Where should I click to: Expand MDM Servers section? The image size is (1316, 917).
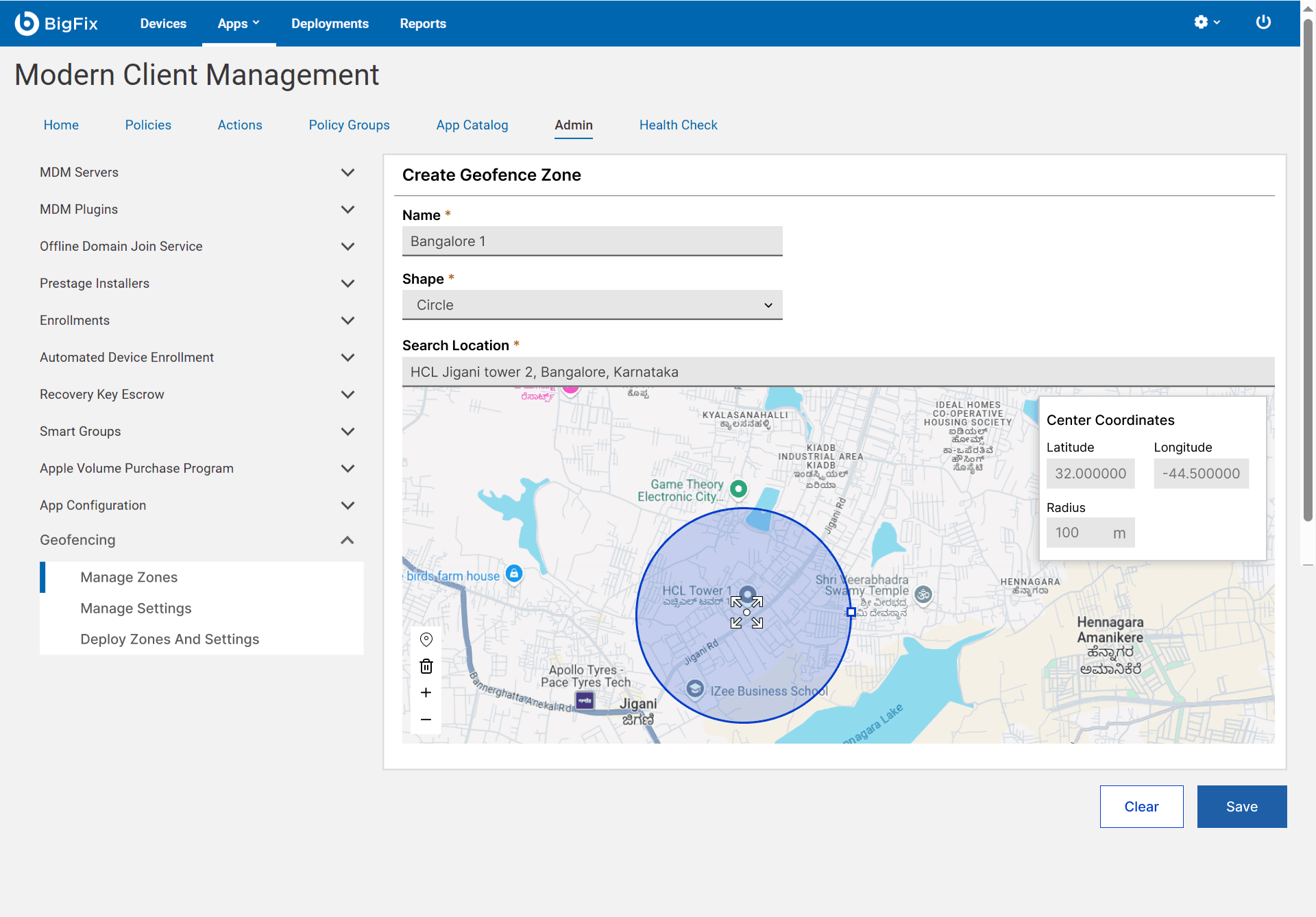coord(348,172)
